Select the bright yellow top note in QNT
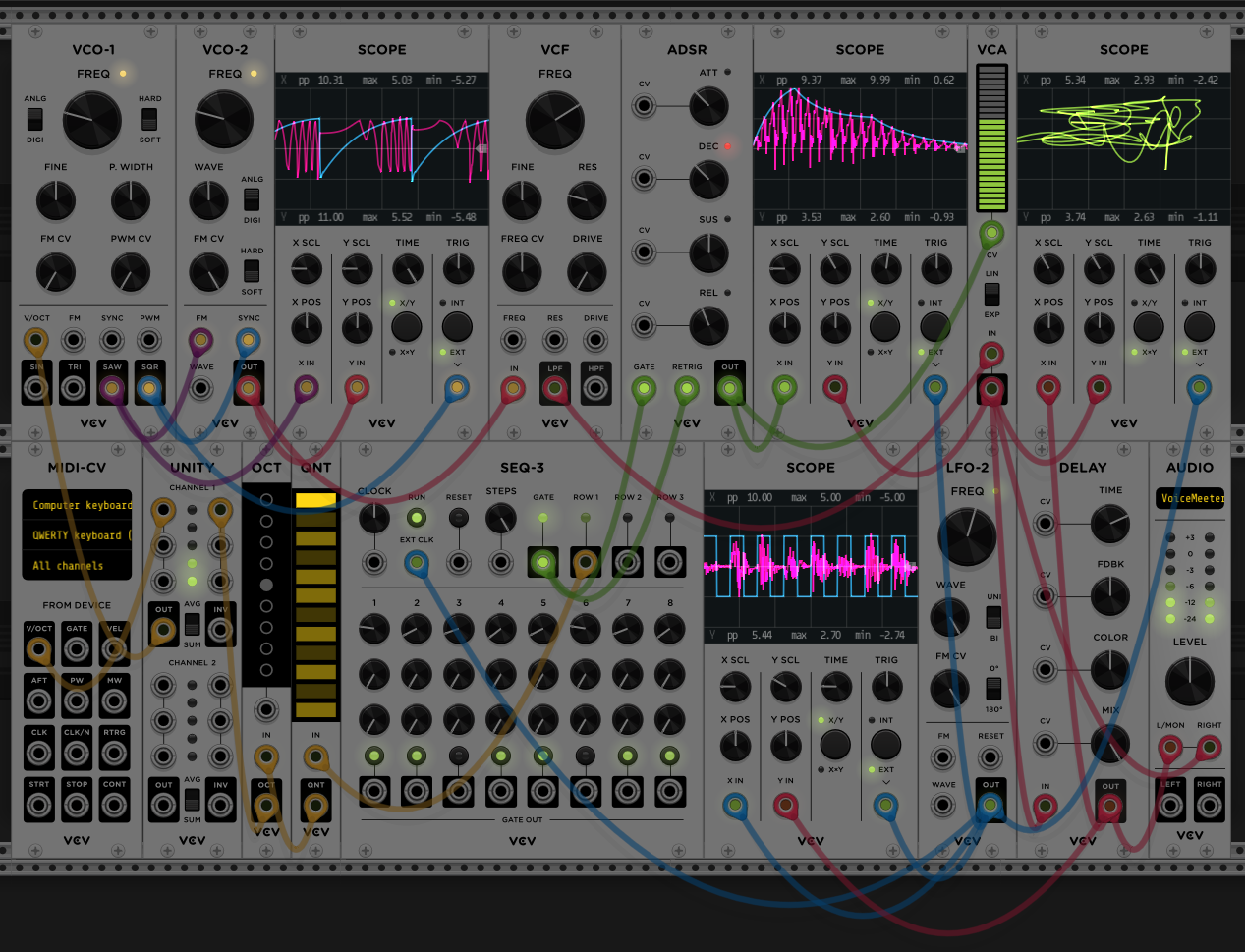The image size is (1245, 952). pyautogui.click(x=315, y=500)
